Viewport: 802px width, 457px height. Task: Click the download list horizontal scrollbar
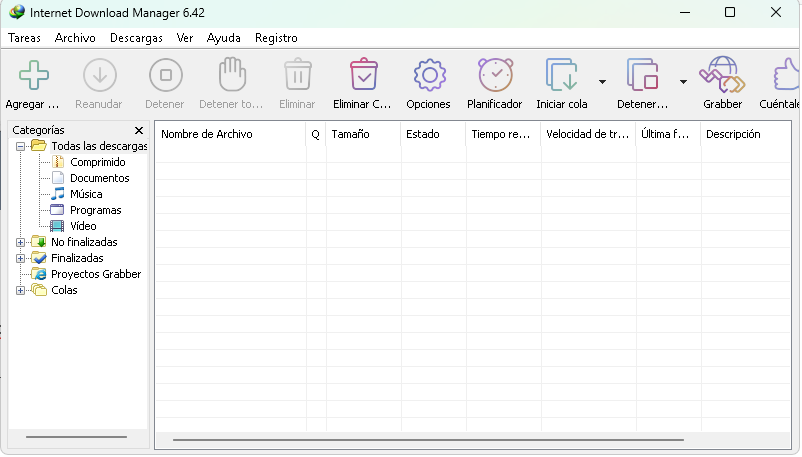[x=428, y=440]
